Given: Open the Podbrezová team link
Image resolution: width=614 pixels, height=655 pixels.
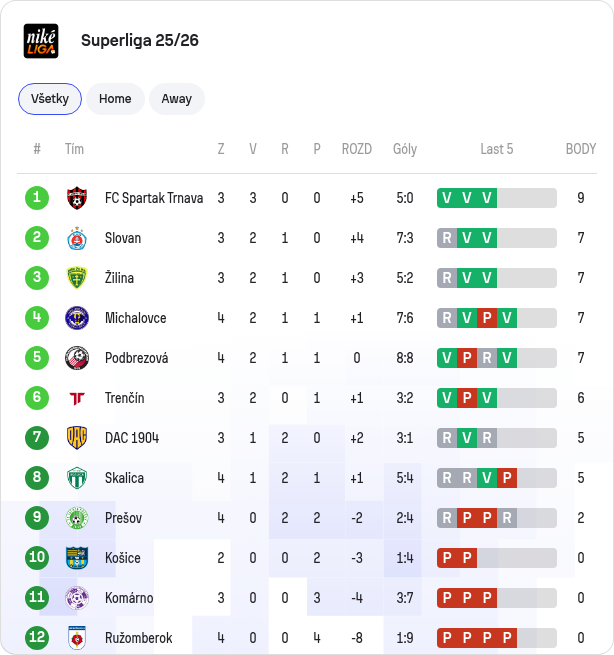Looking at the screenshot, I should pos(137,358).
